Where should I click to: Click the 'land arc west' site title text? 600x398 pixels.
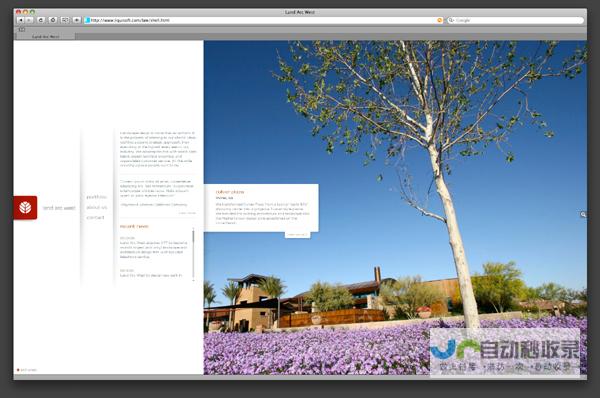click(x=59, y=208)
